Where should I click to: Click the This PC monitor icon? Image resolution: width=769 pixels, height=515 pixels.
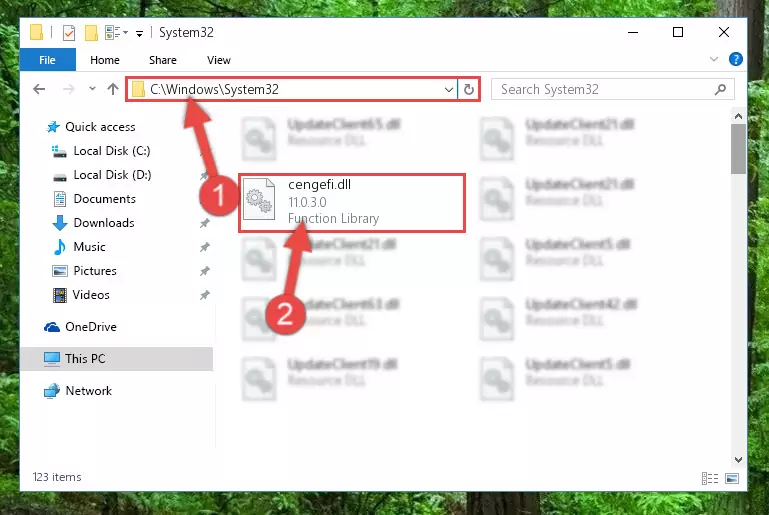click(52, 359)
